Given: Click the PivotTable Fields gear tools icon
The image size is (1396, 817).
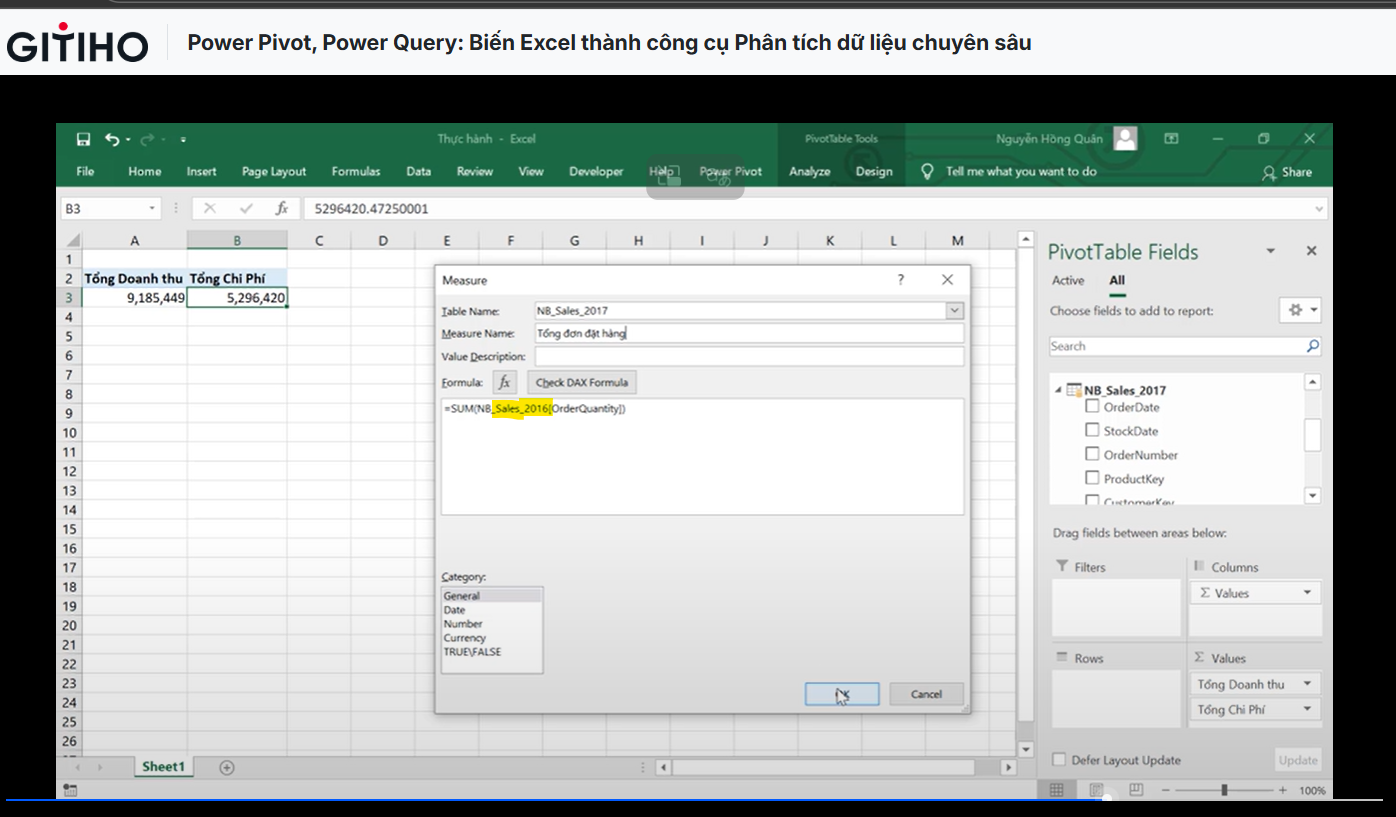Looking at the screenshot, I should pyautogui.click(x=1296, y=311).
